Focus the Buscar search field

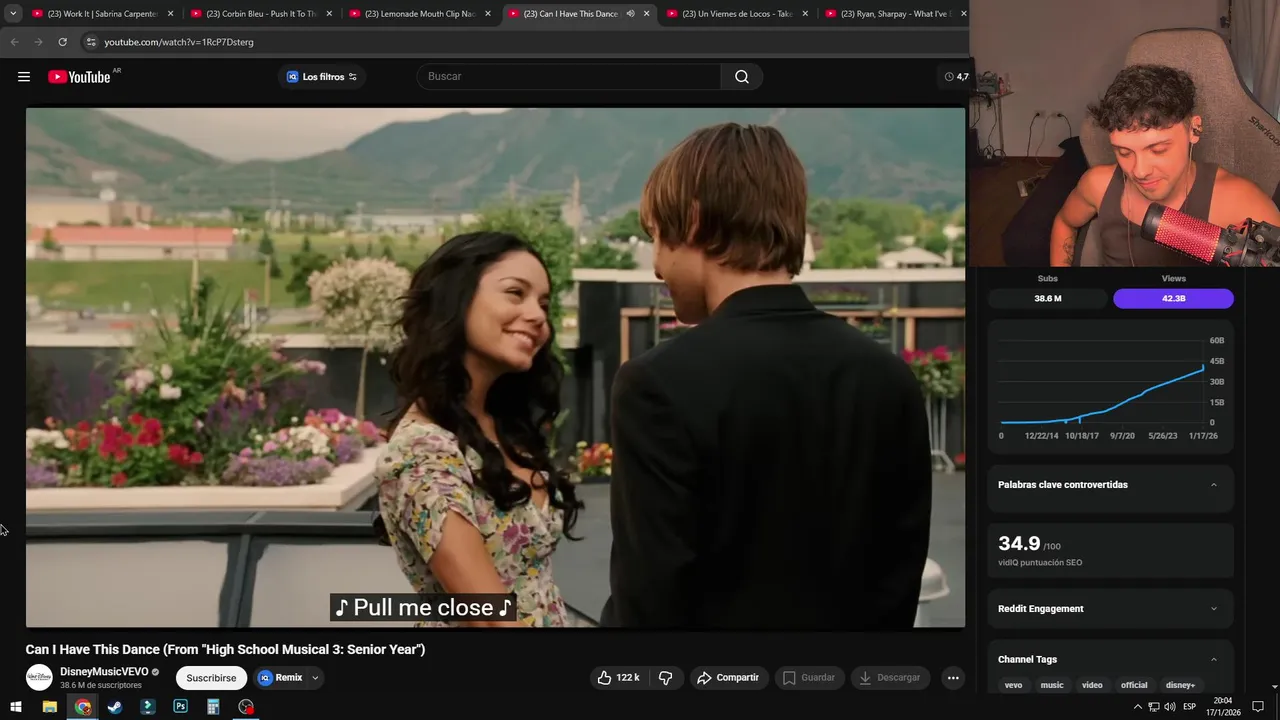(x=569, y=77)
